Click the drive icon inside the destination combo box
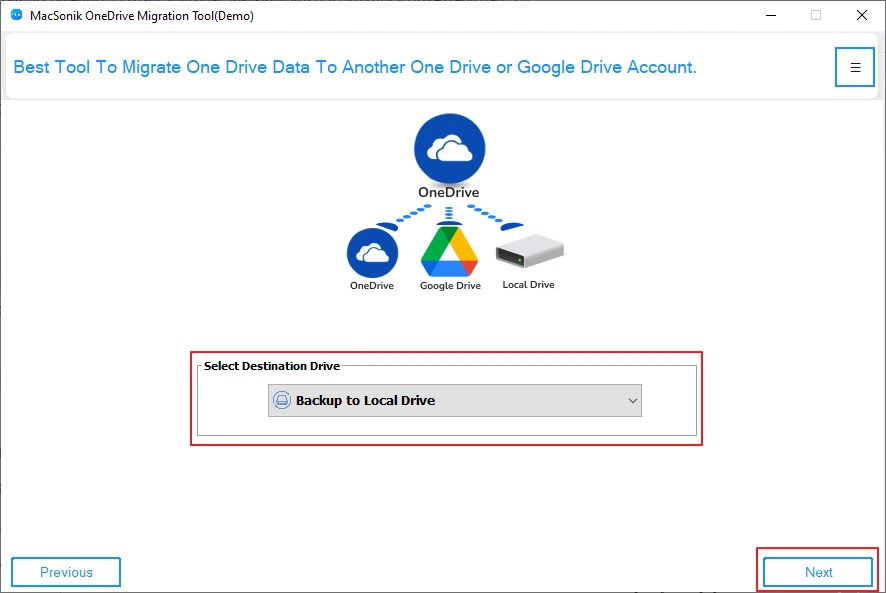This screenshot has height=593, width=886. [281, 400]
